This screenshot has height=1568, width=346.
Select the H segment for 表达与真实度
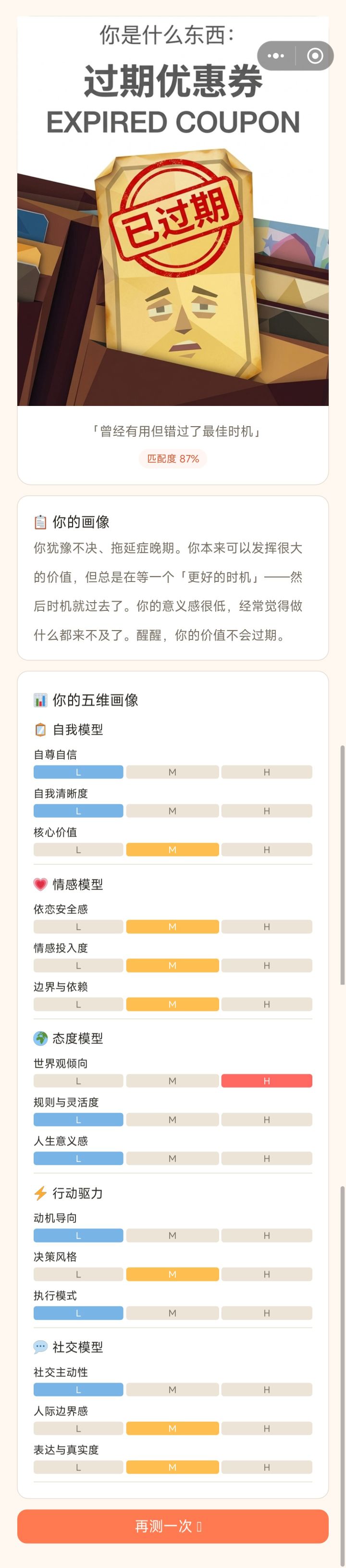coord(267,1467)
